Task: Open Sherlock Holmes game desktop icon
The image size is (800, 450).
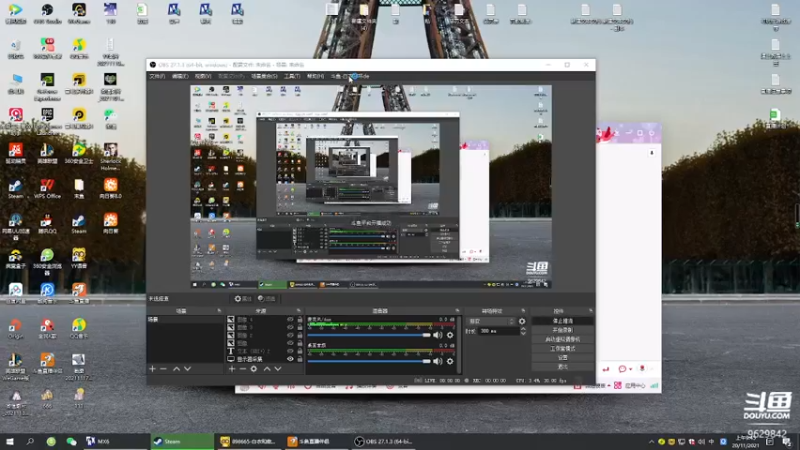Action: pyautogui.click(x=110, y=156)
